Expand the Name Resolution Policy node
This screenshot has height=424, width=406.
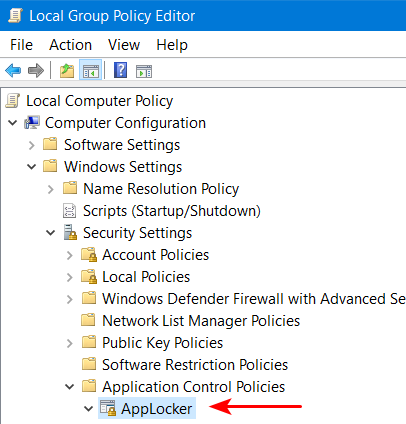pyautogui.click(x=51, y=189)
